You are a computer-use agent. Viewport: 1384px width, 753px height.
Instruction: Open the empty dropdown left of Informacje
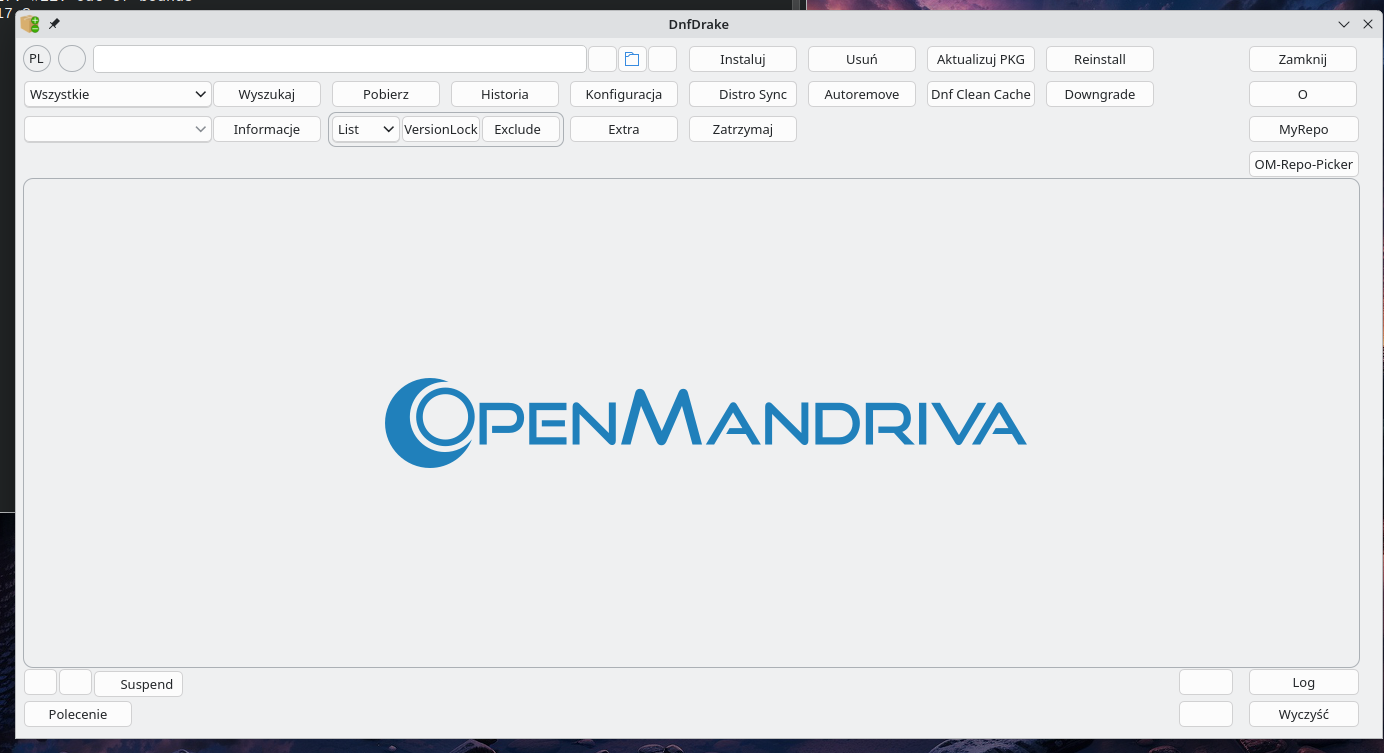pos(118,129)
